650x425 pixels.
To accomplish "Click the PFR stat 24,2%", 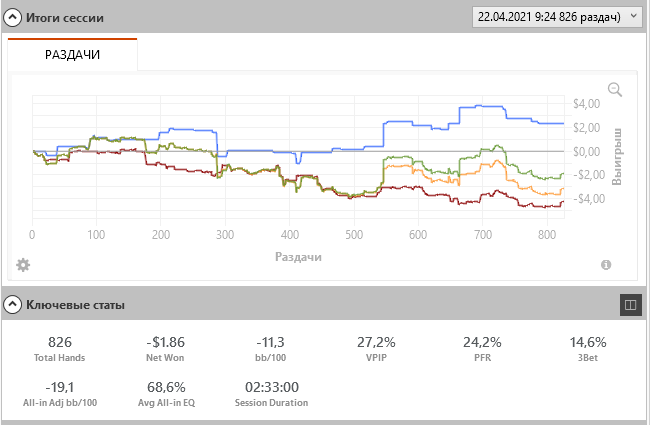I will (482, 342).
